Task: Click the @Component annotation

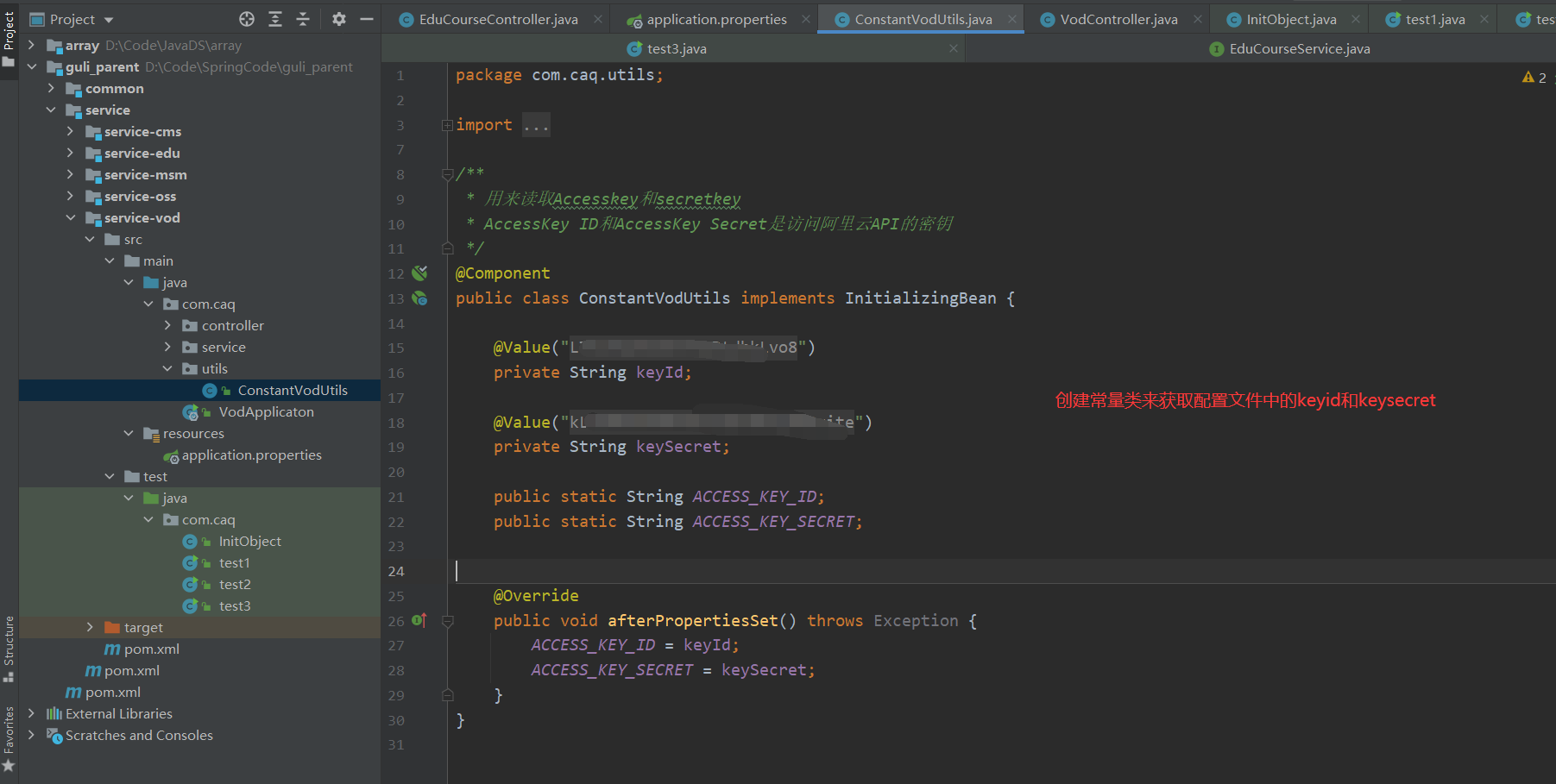Action: (x=502, y=273)
